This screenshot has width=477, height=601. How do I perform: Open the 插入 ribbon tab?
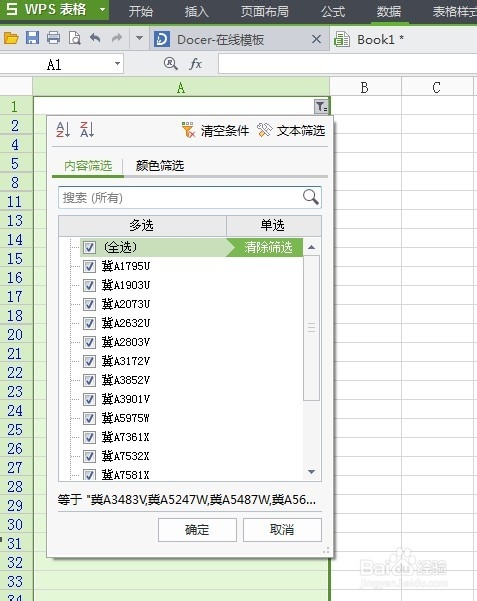point(197,11)
